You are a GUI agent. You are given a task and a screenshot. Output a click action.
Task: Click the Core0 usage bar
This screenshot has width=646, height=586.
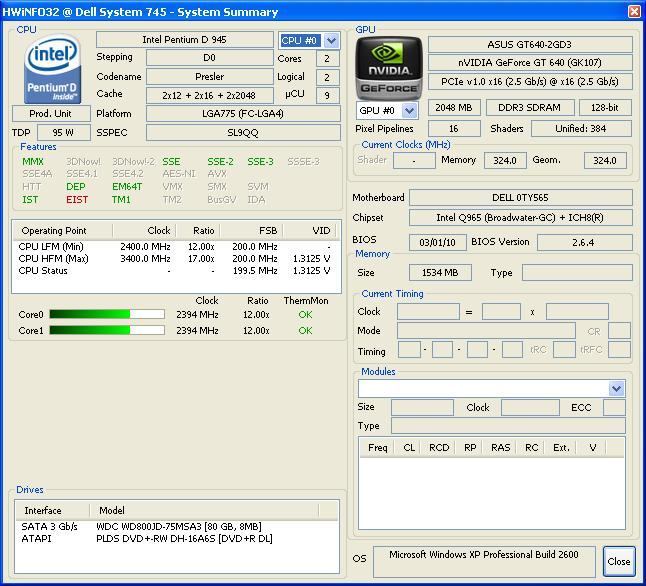coord(107,314)
